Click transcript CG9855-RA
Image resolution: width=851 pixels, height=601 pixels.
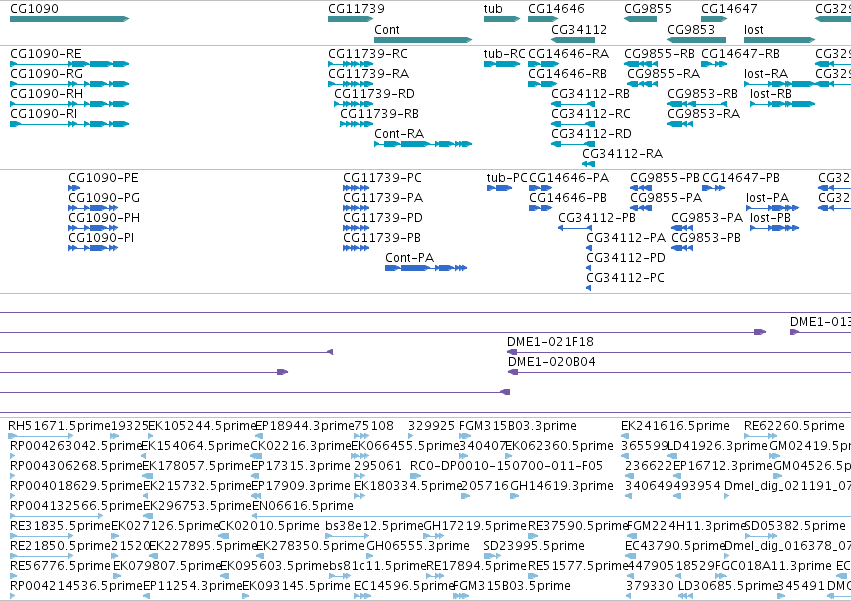[x=643, y=84]
